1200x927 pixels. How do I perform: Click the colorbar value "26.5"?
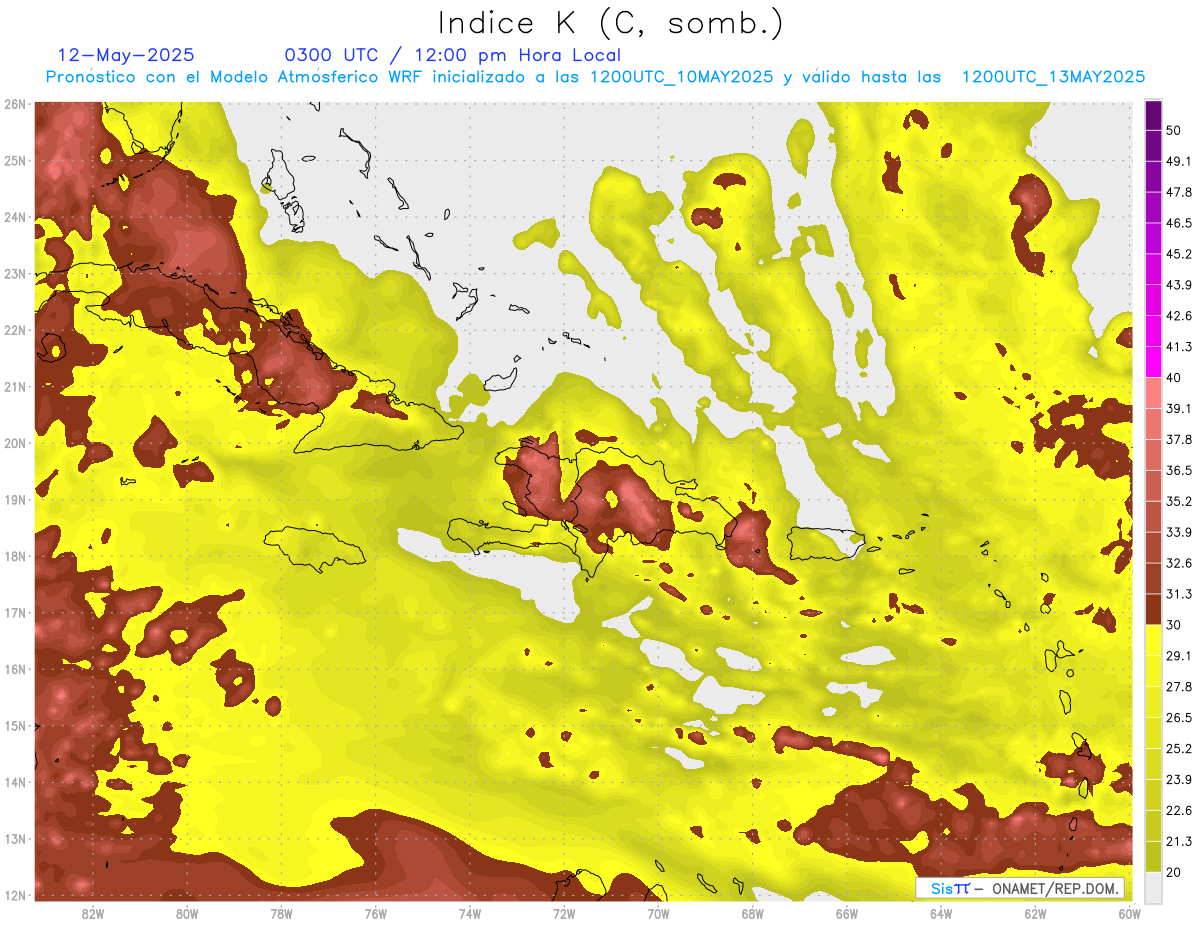(x=1178, y=718)
